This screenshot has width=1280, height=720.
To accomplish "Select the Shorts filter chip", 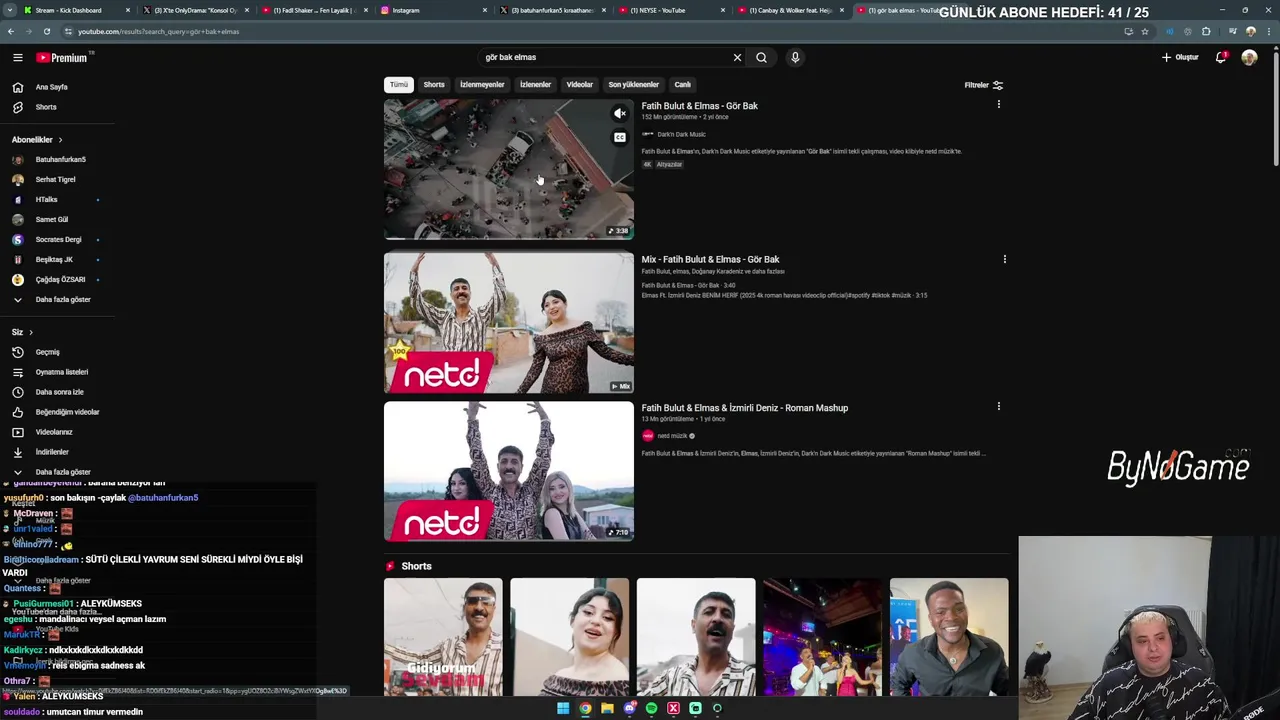I will [x=434, y=85].
